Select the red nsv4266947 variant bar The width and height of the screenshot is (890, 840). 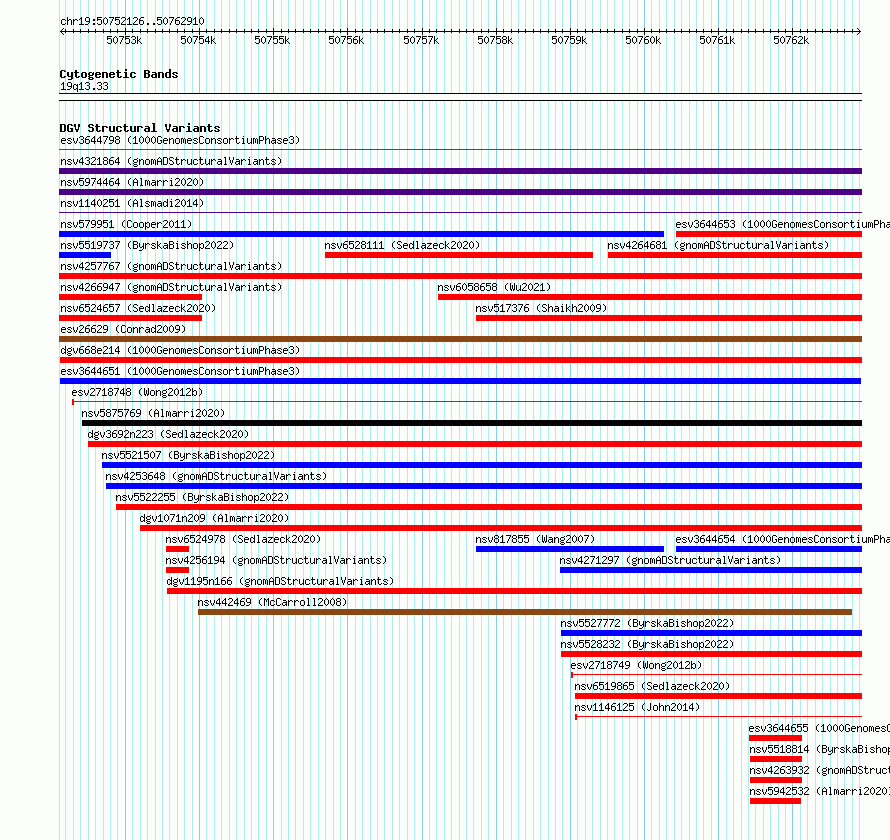[x=131, y=297]
